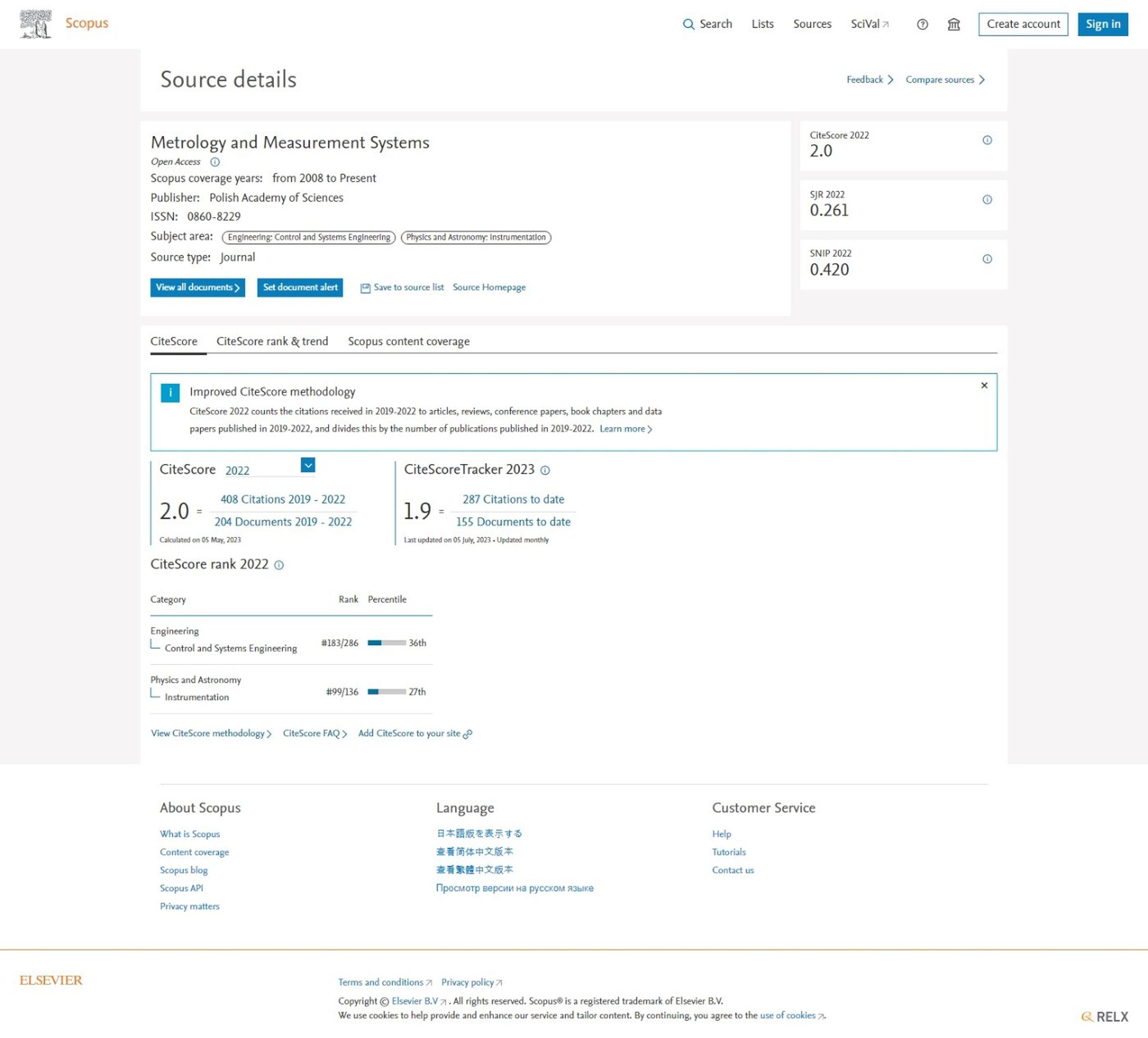Image resolution: width=1148 pixels, height=1038 pixels.
Task: Show info for SJR 2022 metric
Action: [x=987, y=200]
